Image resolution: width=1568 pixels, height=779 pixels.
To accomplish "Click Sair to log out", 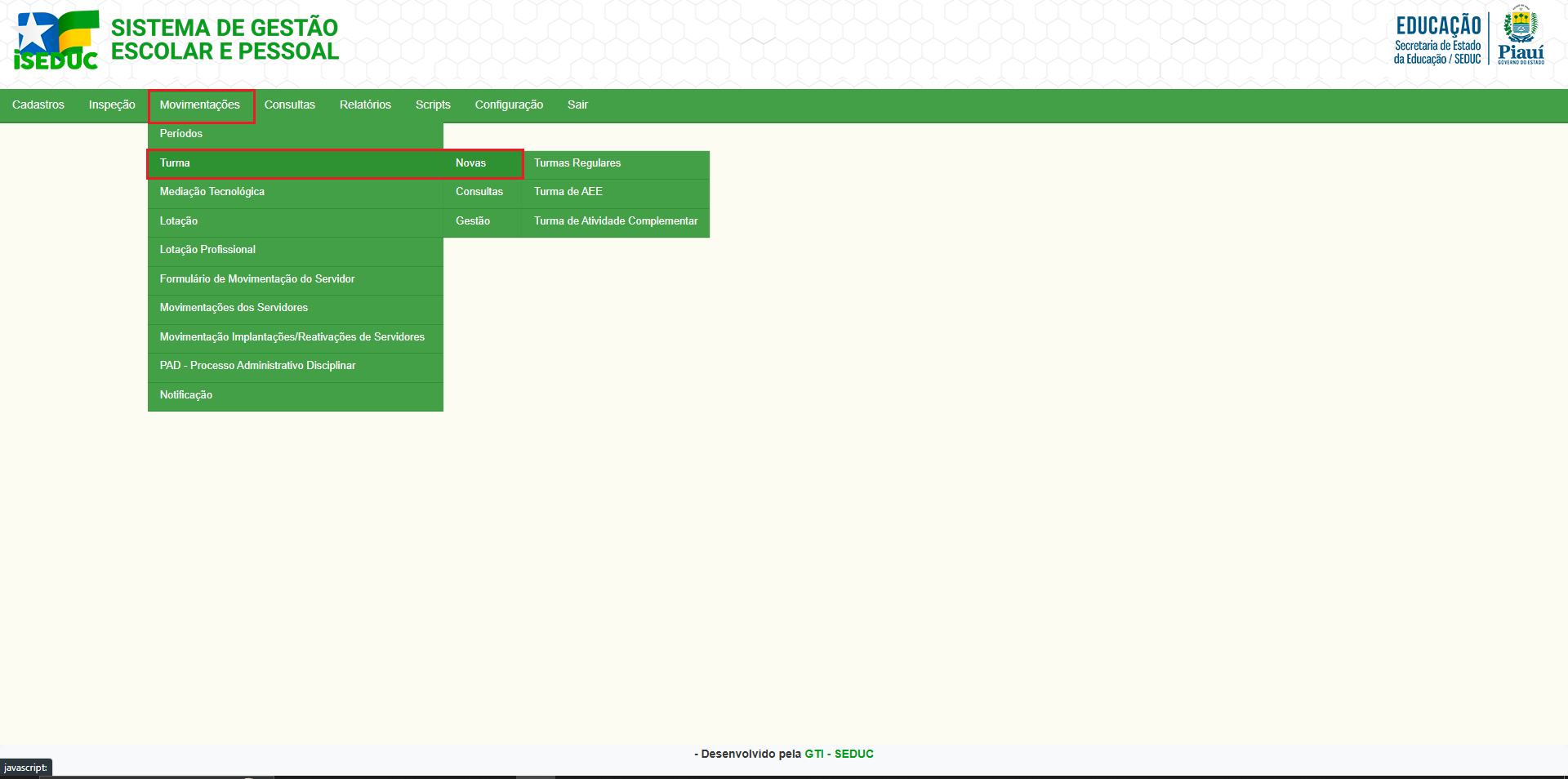I will point(577,105).
